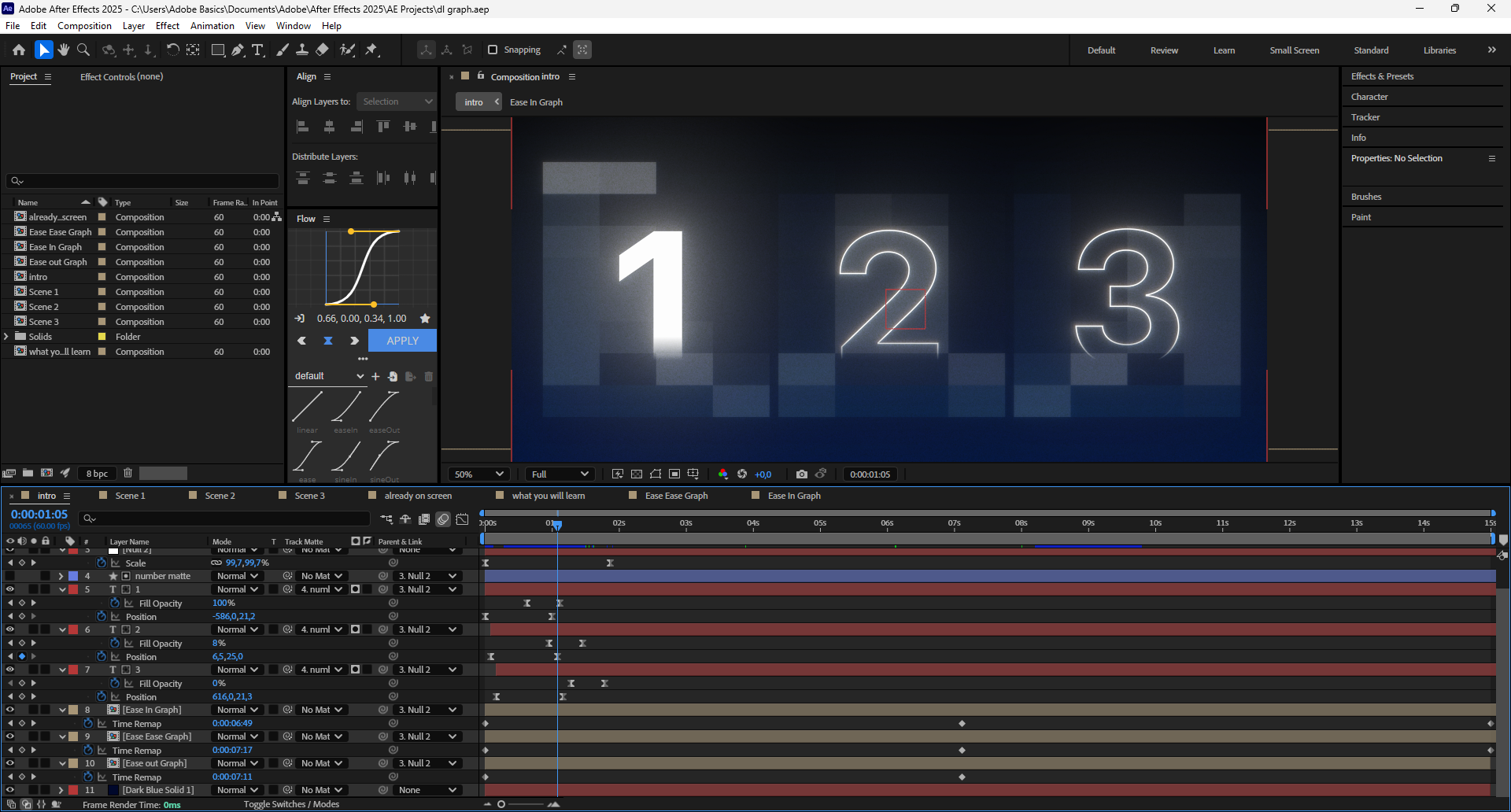Delete selected project item with trash icon
Image resolution: width=1511 pixels, height=812 pixels.
(127, 473)
